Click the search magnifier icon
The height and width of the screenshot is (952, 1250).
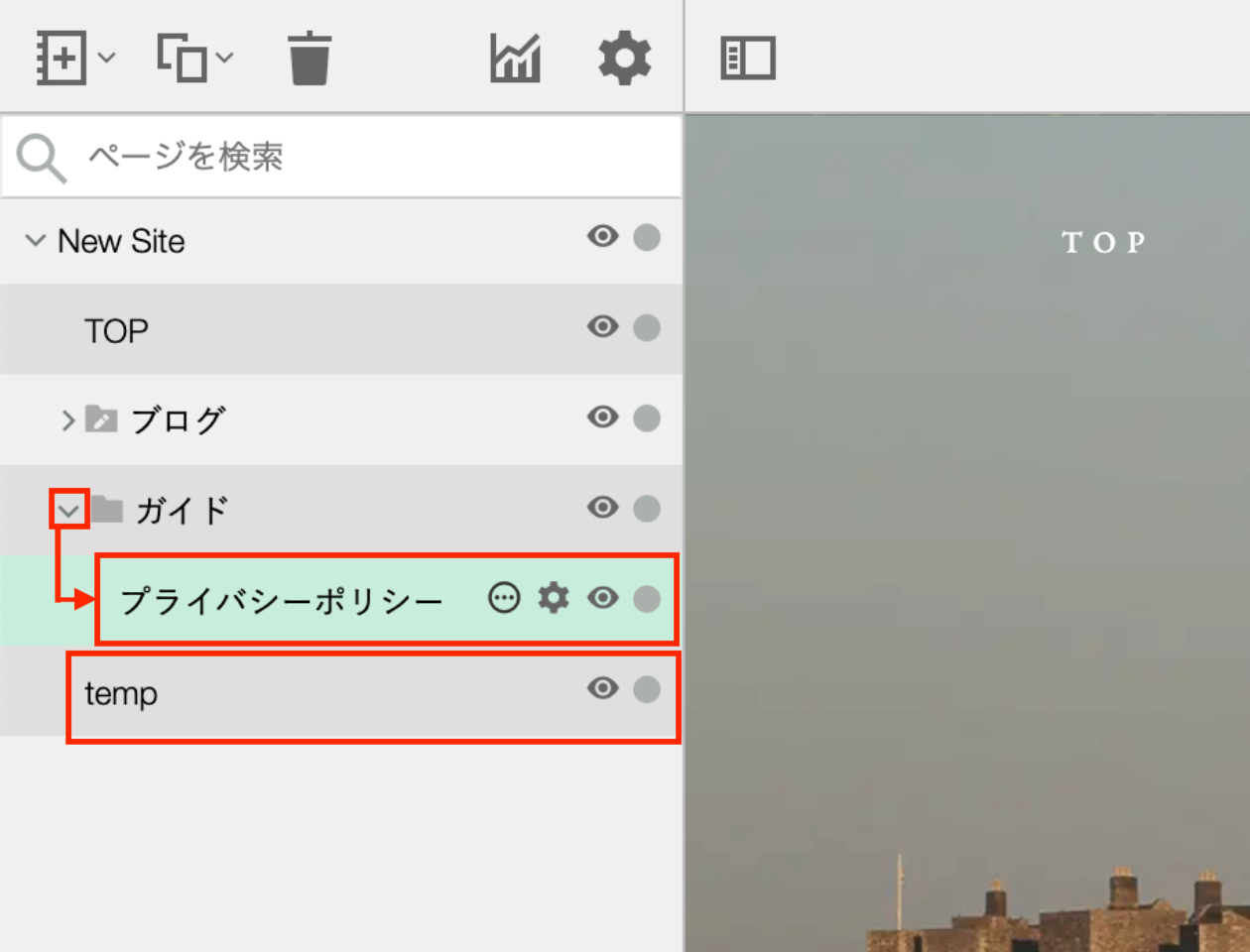[x=40, y=156]
